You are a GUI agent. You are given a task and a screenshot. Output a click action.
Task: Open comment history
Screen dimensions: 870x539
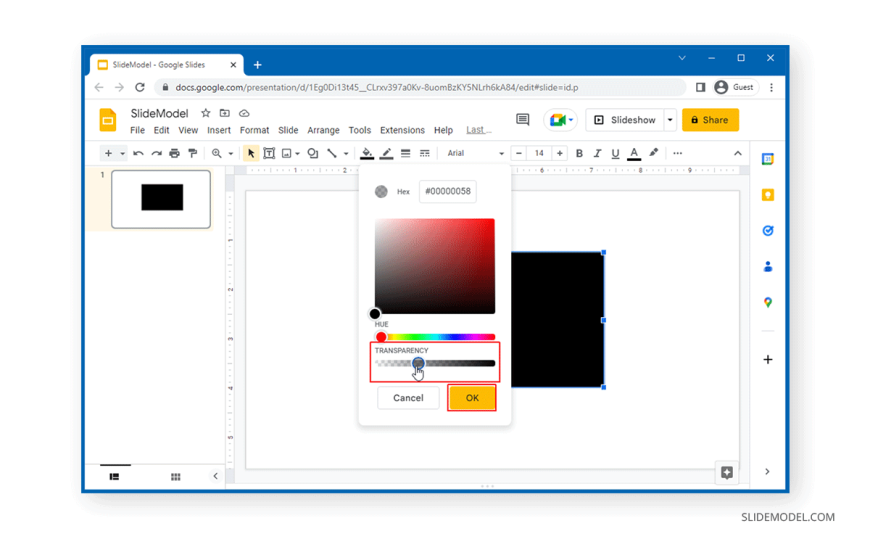click(523, 120)
